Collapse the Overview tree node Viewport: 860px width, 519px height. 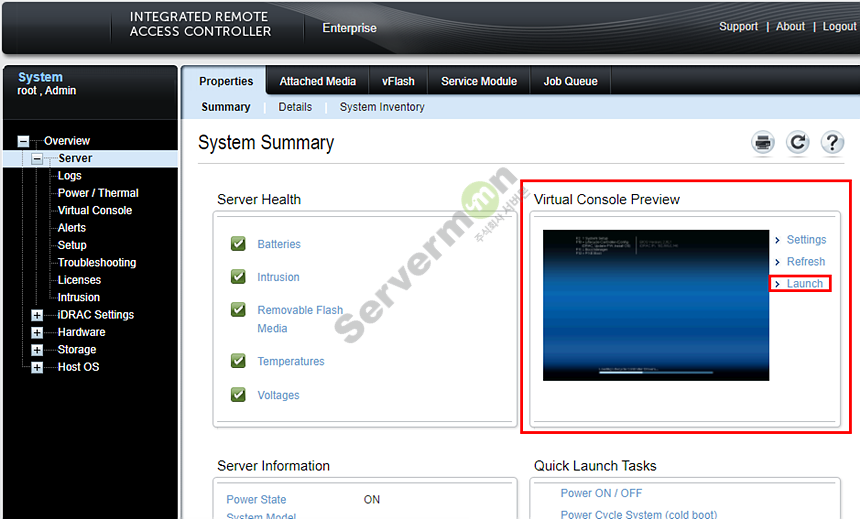(x=23, y=141)
